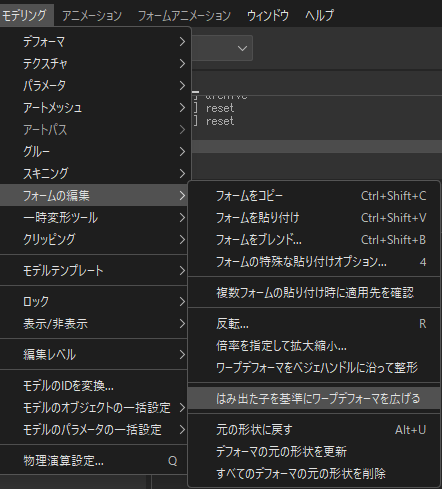The height and width of the screenshot is (489, 442).
Task: Choose フォームをコピー
Action: click(x=314, y=196)
